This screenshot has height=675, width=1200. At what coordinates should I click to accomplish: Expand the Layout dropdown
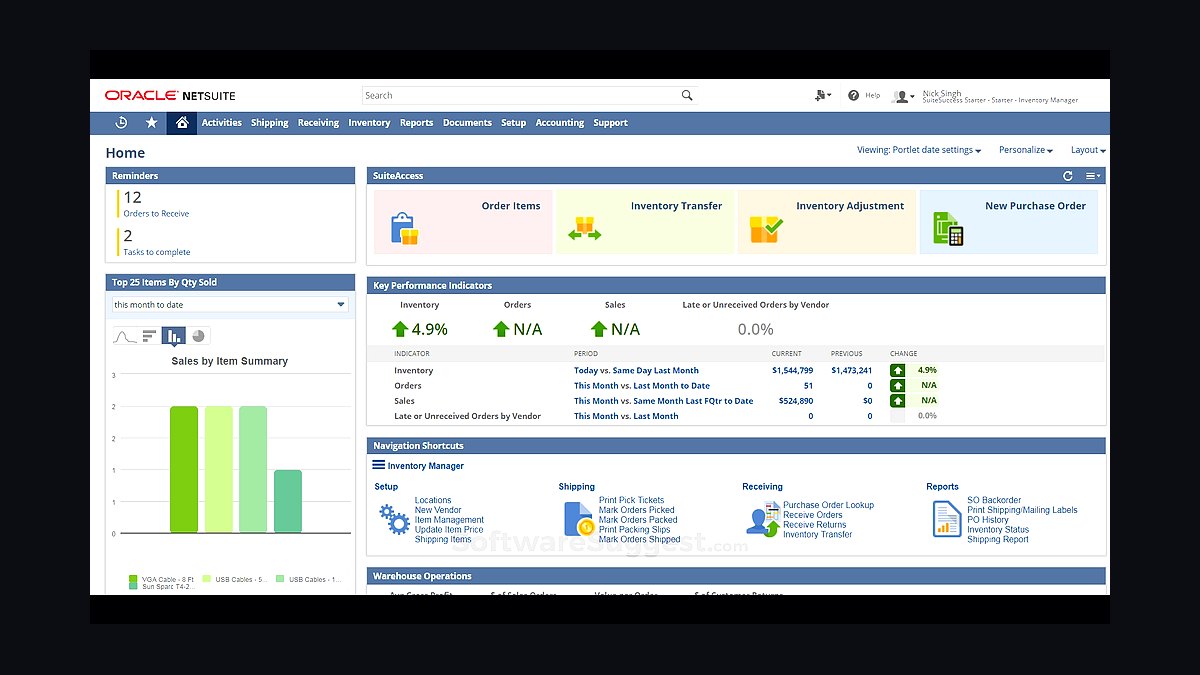pos(1088,150)
